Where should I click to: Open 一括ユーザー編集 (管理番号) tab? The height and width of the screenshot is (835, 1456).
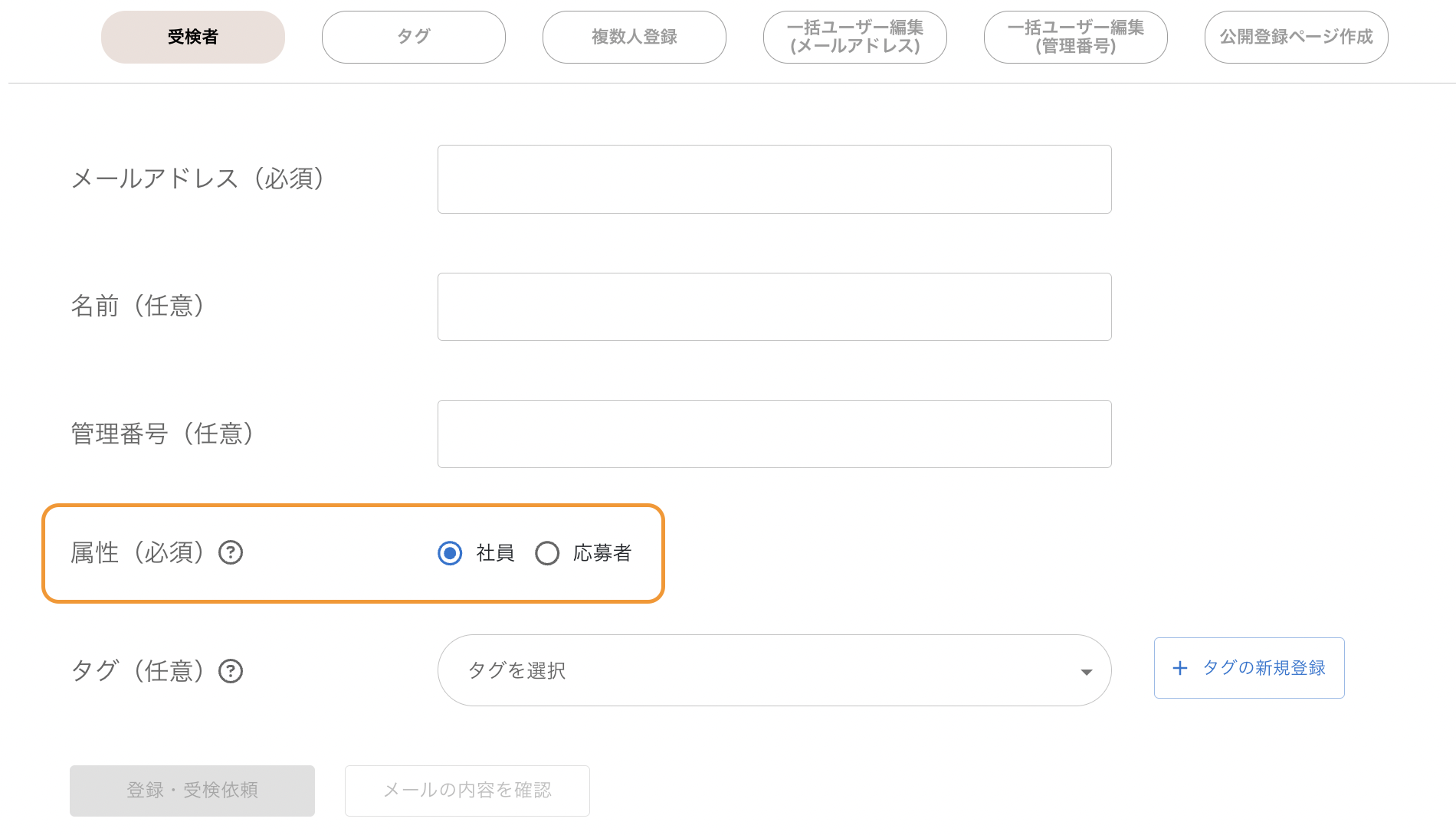1076,37
